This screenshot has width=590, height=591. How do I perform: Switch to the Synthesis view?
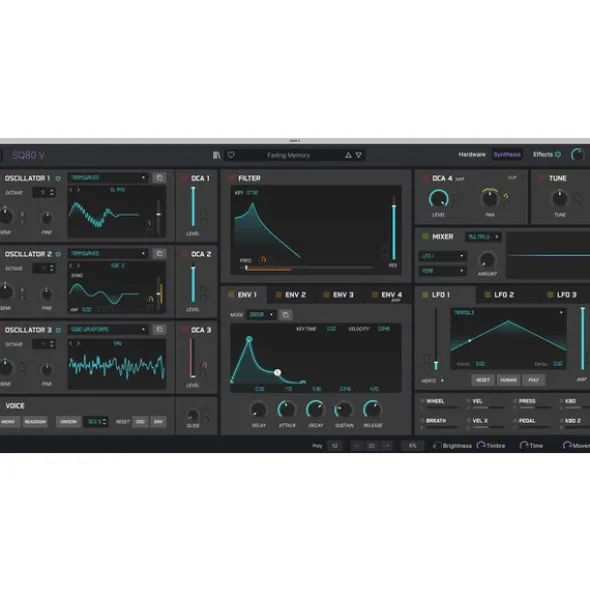pyautogui.click(x=507, y=155)
